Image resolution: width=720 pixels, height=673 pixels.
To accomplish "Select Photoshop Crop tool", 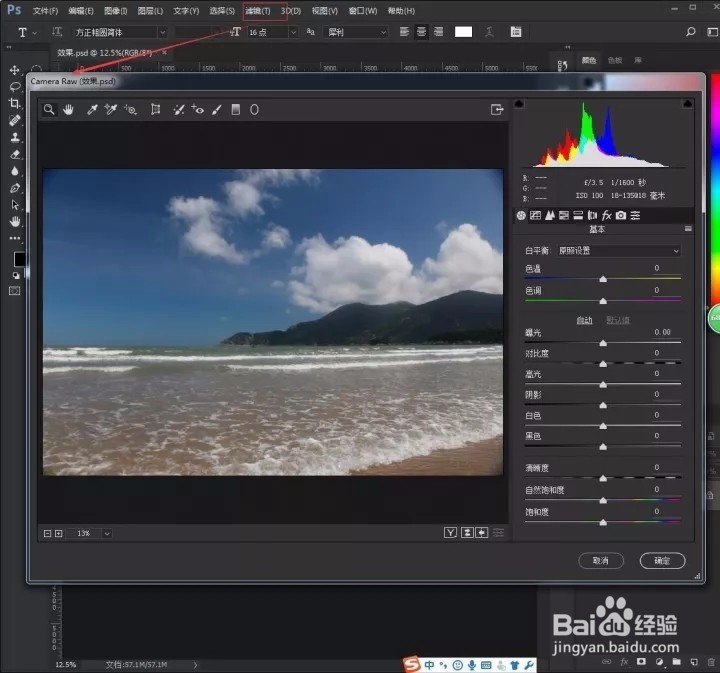I will (x=15, y=103).
